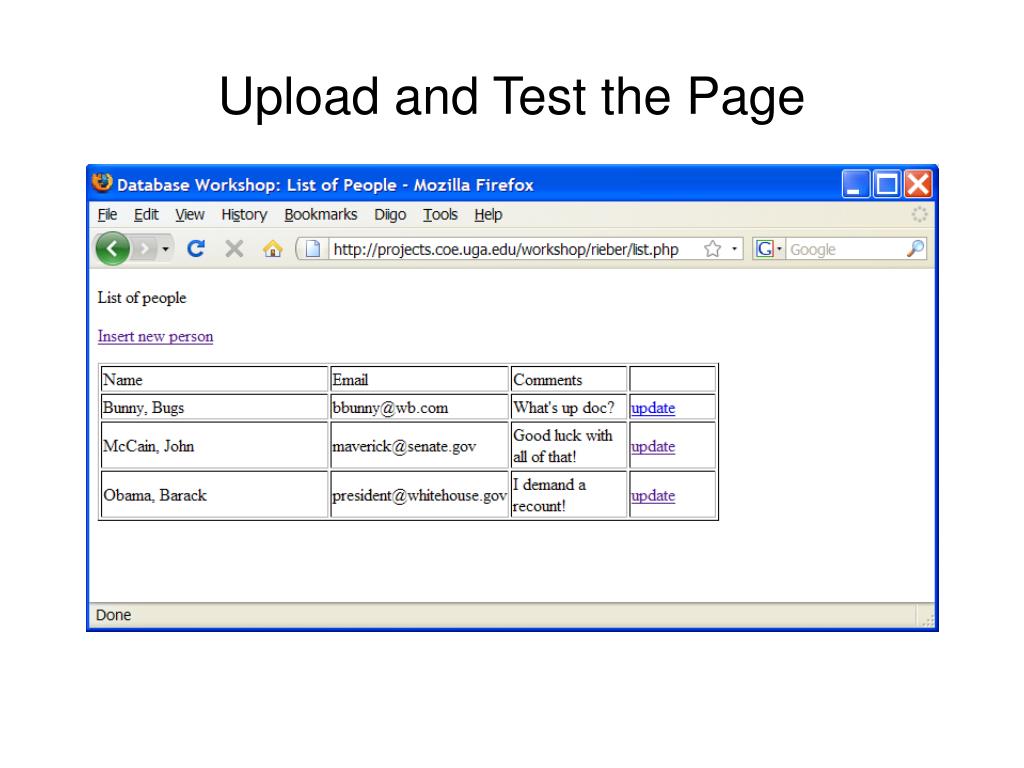
Task: Click the Google search engine icon
Action: click(x=765, y=248)
